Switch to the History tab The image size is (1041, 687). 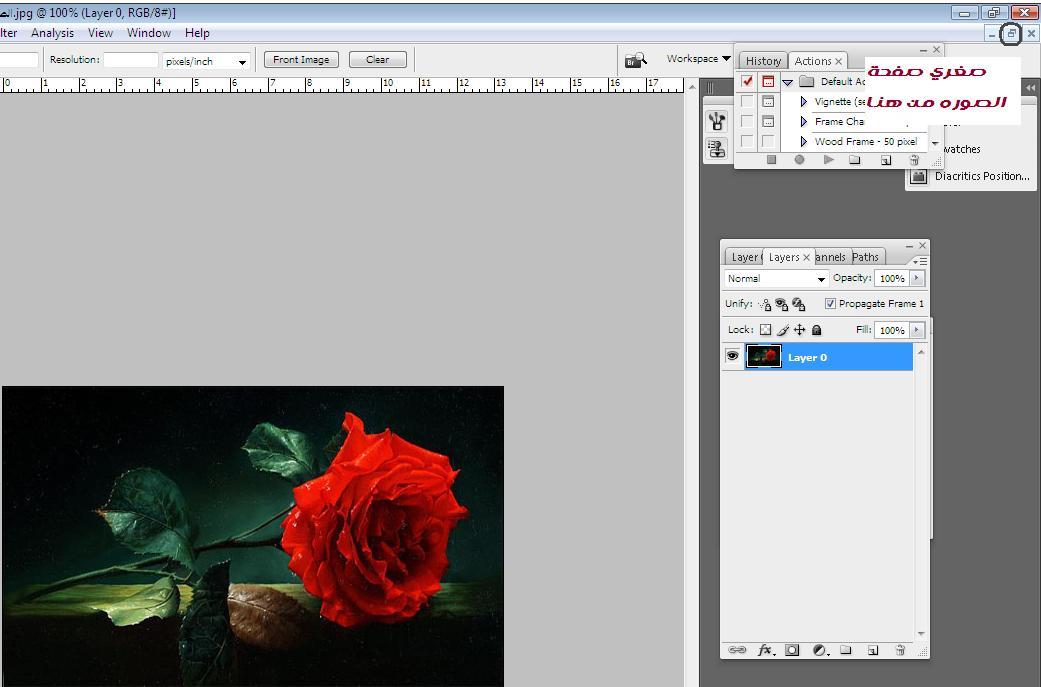[x=763, y=61]
